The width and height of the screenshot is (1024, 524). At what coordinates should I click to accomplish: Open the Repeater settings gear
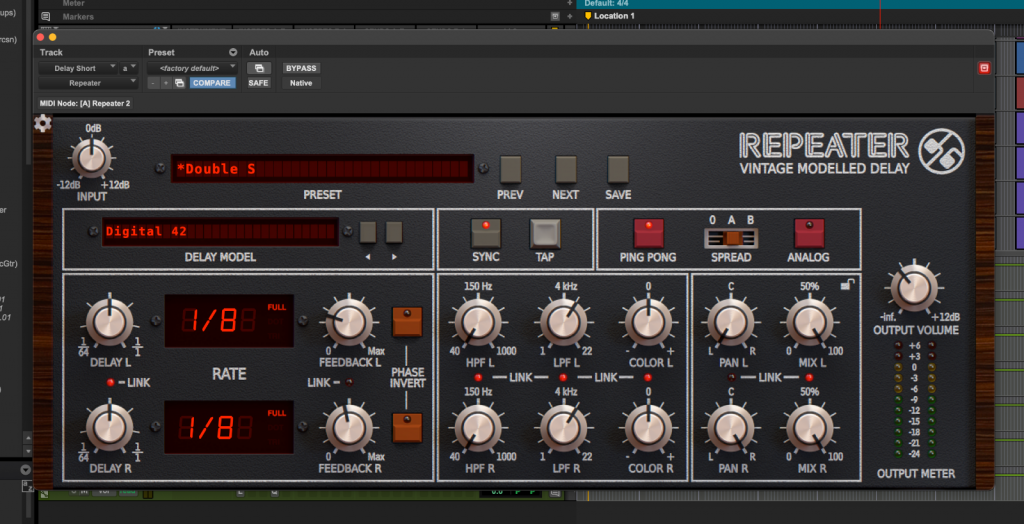pyautogui.click(x=42, y=123)
